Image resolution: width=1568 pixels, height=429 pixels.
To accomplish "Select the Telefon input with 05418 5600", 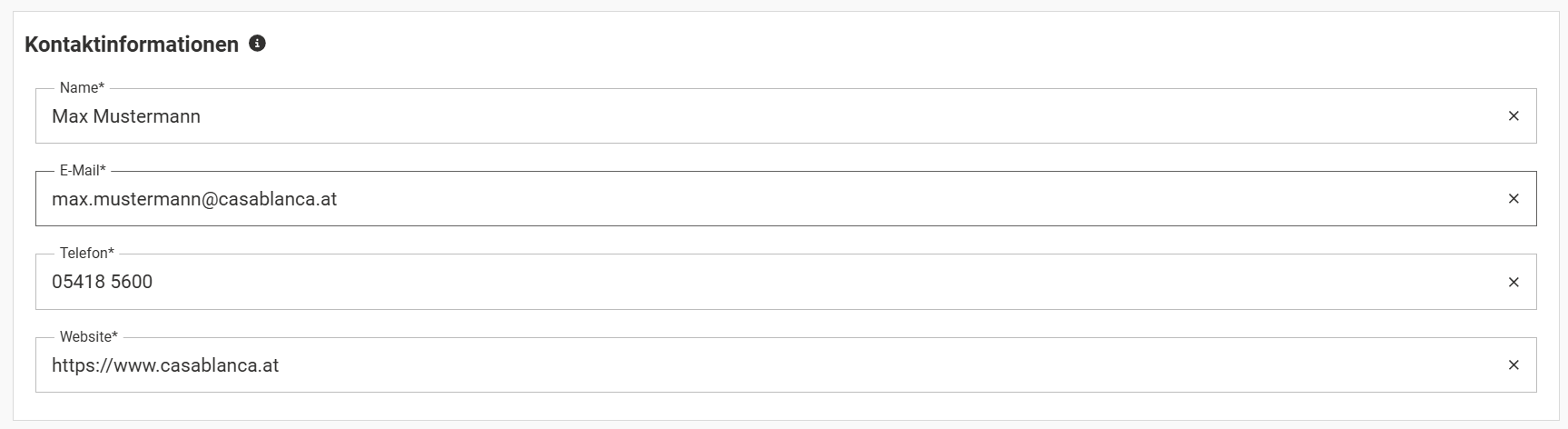I will coord(726,283).
